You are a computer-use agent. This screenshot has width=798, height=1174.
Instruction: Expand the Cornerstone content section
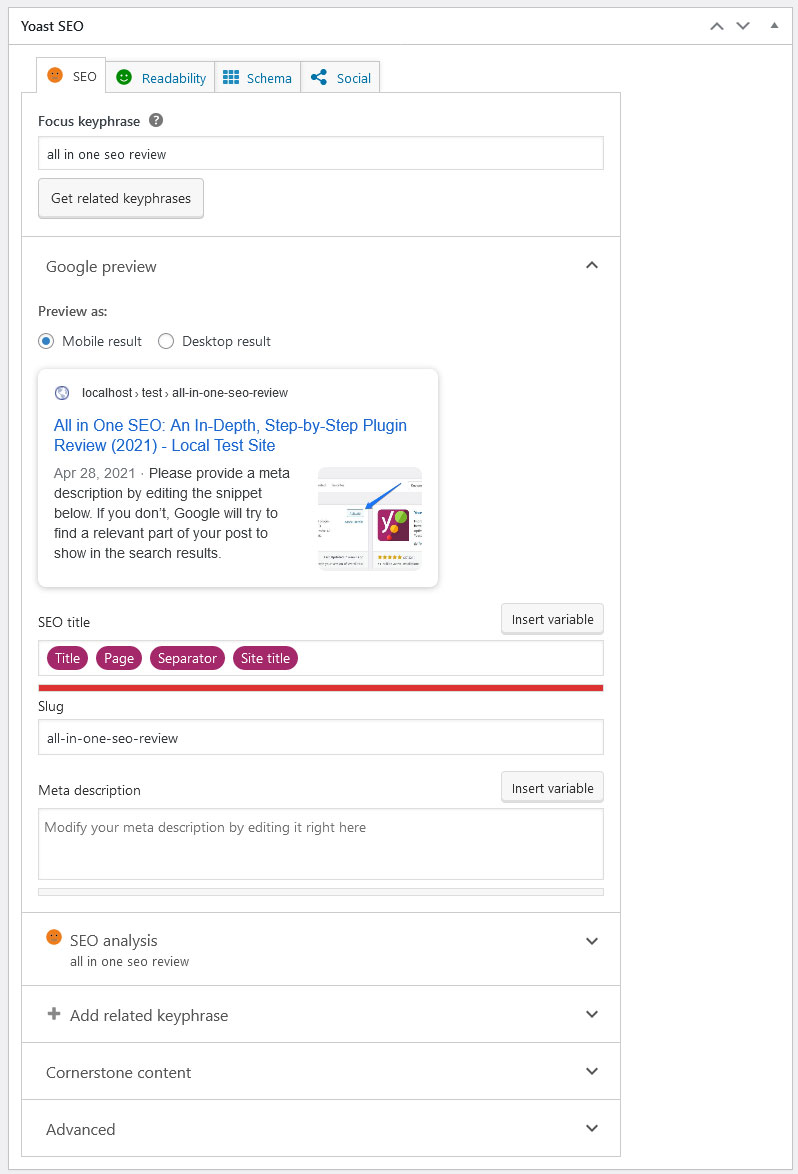pos(321,1071)
